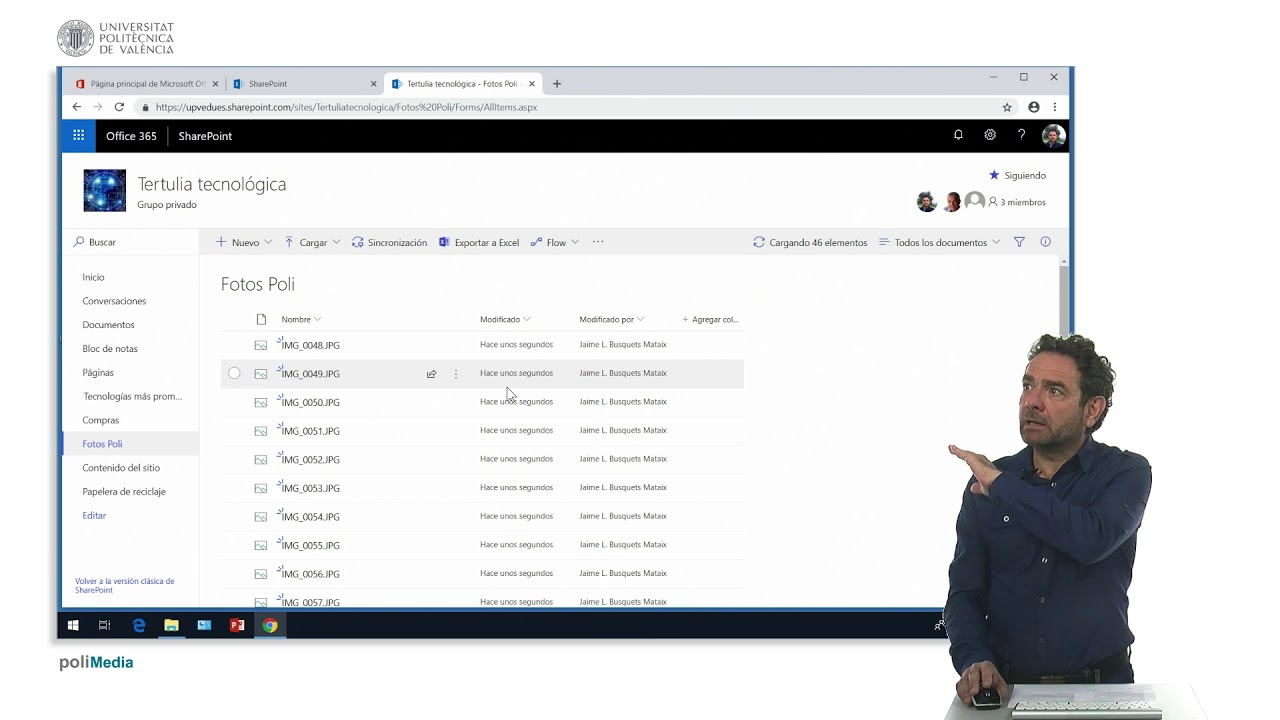Screen dimensions: 1280x720
Task: Go back in the browser
Action: click(77, 107)
